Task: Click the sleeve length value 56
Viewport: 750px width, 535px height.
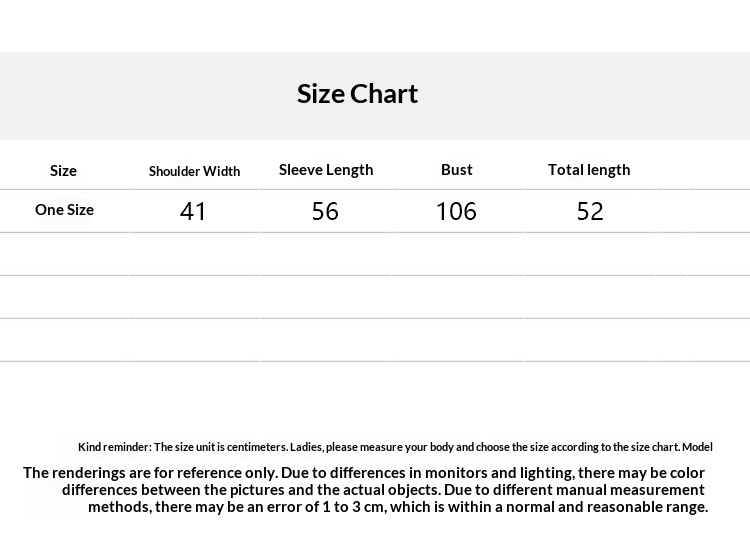Action: (x=325, y=212)
